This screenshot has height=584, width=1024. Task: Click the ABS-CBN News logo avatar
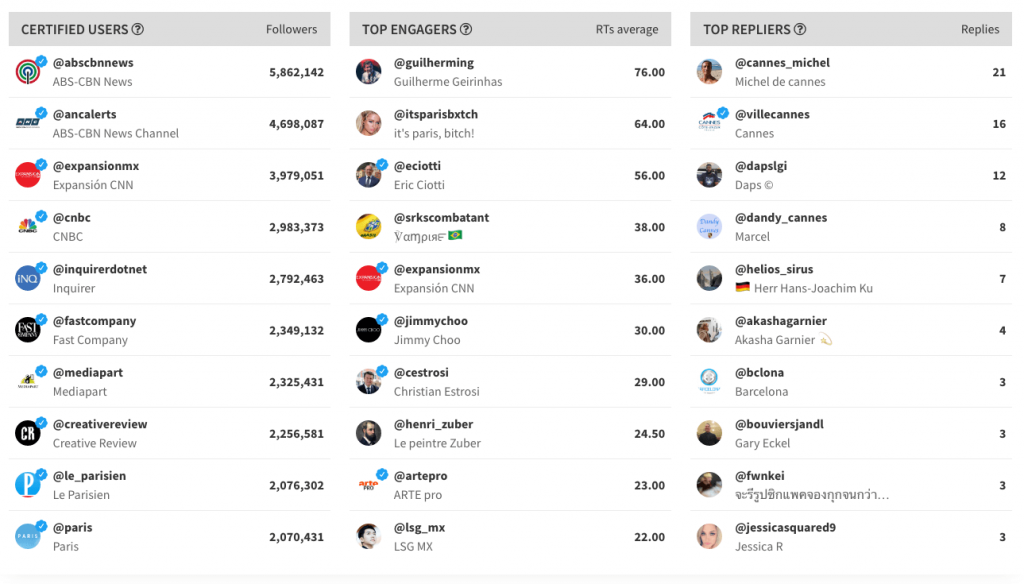28,72
